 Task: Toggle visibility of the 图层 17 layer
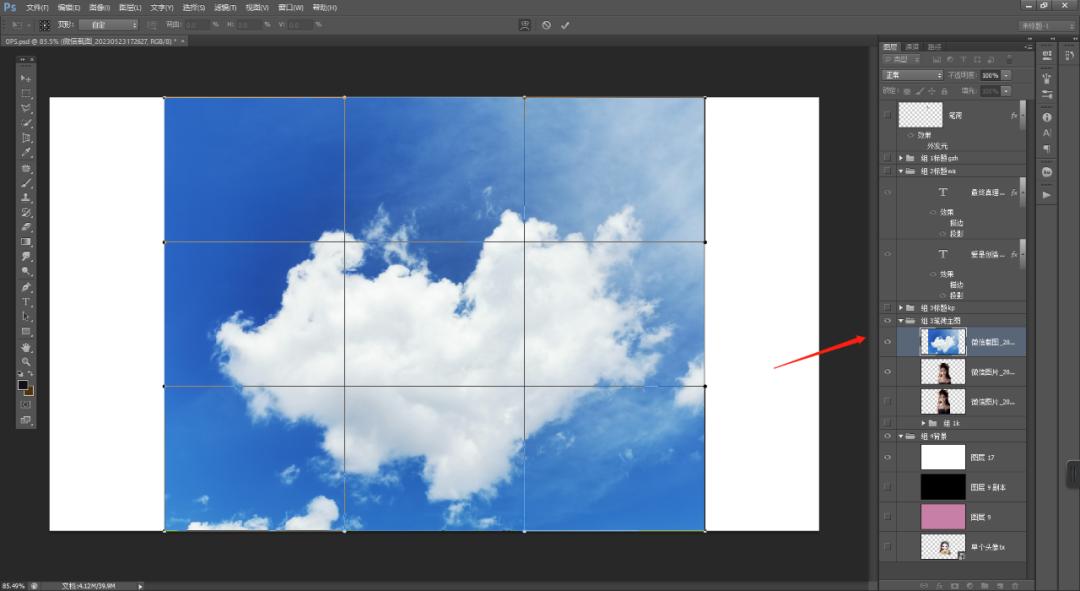pos(887,457)
